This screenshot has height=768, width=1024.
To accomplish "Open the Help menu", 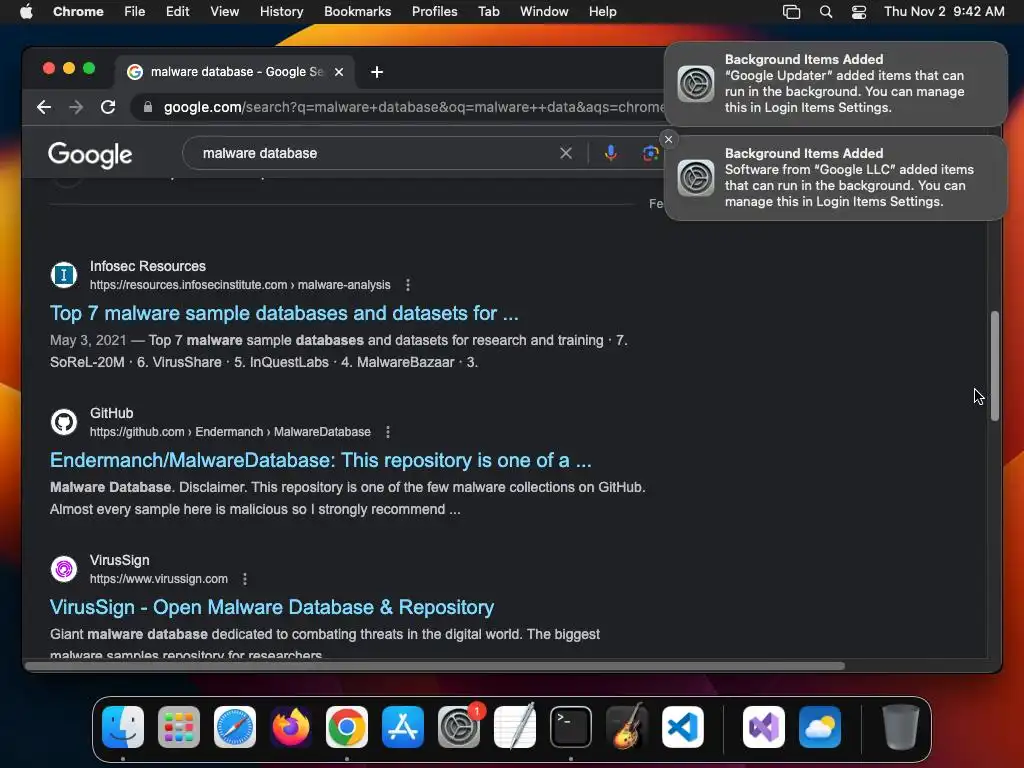I will 602,12.
